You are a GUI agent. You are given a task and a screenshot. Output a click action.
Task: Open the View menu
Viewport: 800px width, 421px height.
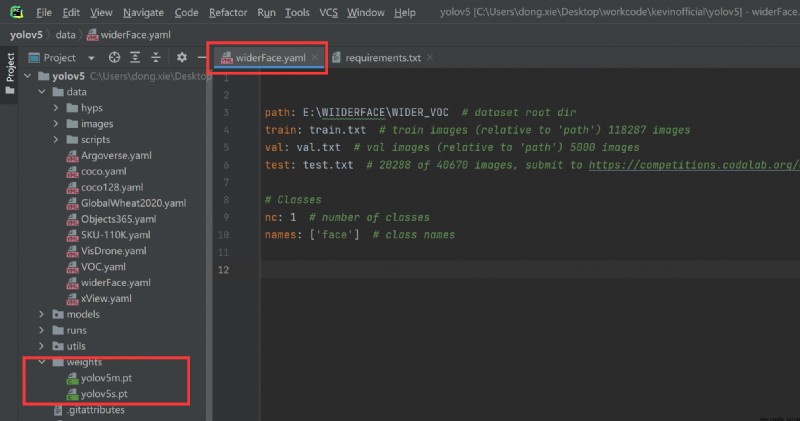101,12
